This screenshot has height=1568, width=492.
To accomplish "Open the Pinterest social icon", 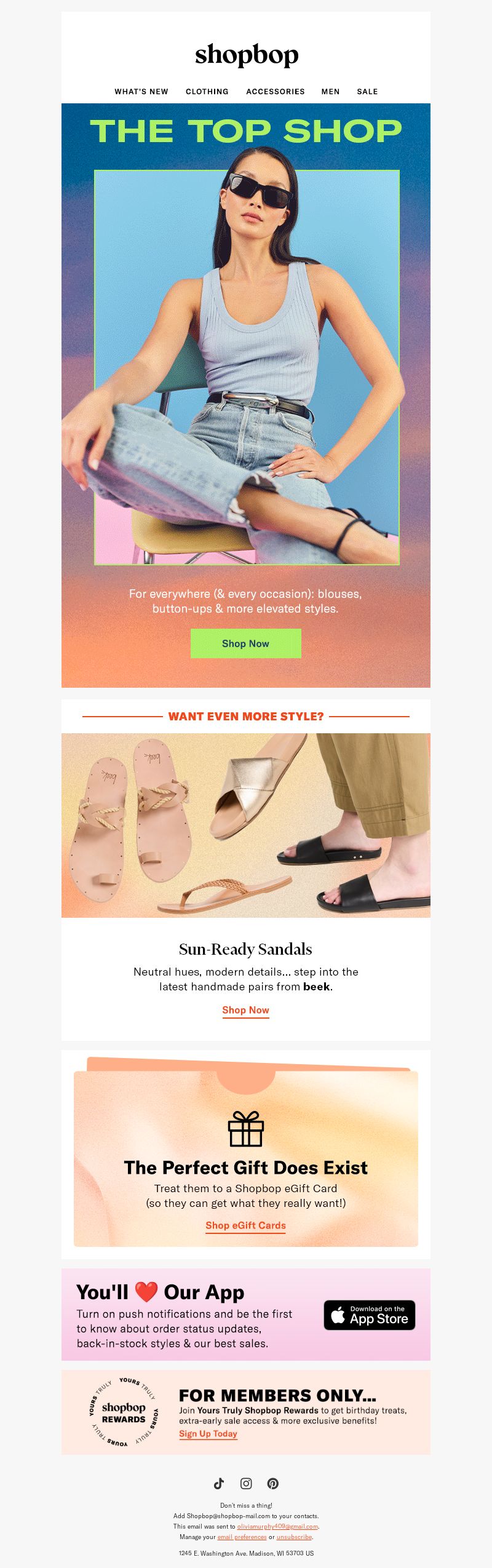I will tap(273, 1483).
